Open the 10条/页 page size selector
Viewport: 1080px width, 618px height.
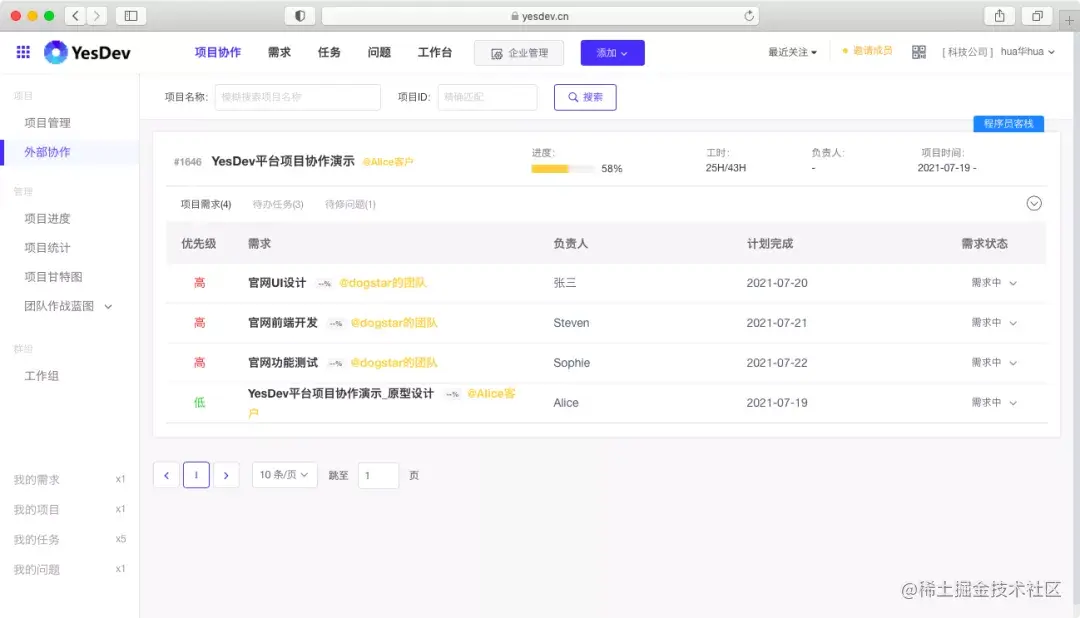point(284,475)
